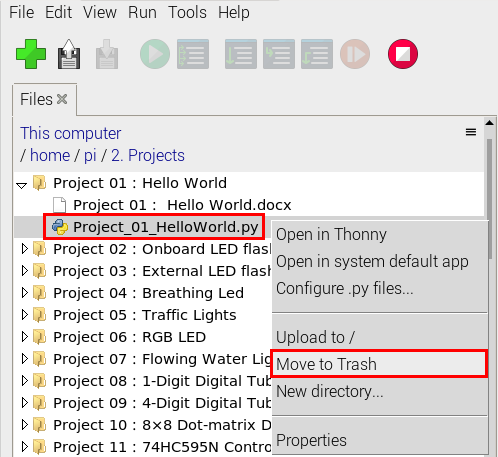Open the Run menu in the menu bar
498x457 pixels.
[x=142, y=13]
